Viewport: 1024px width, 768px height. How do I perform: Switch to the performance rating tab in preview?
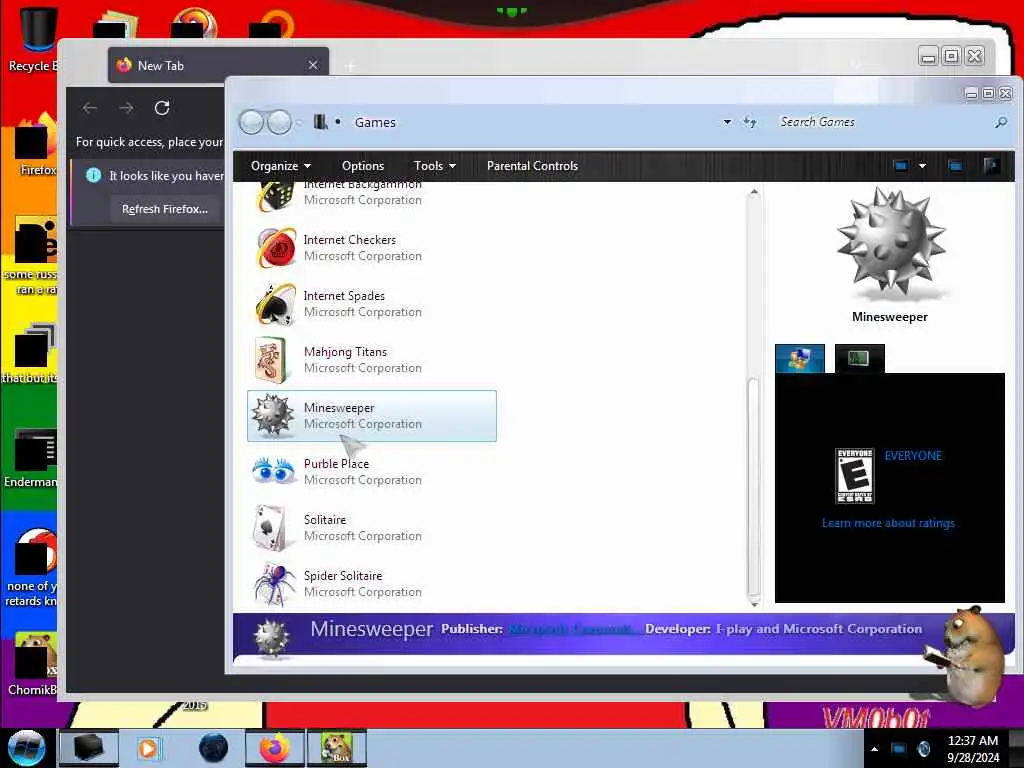(859, 359)
